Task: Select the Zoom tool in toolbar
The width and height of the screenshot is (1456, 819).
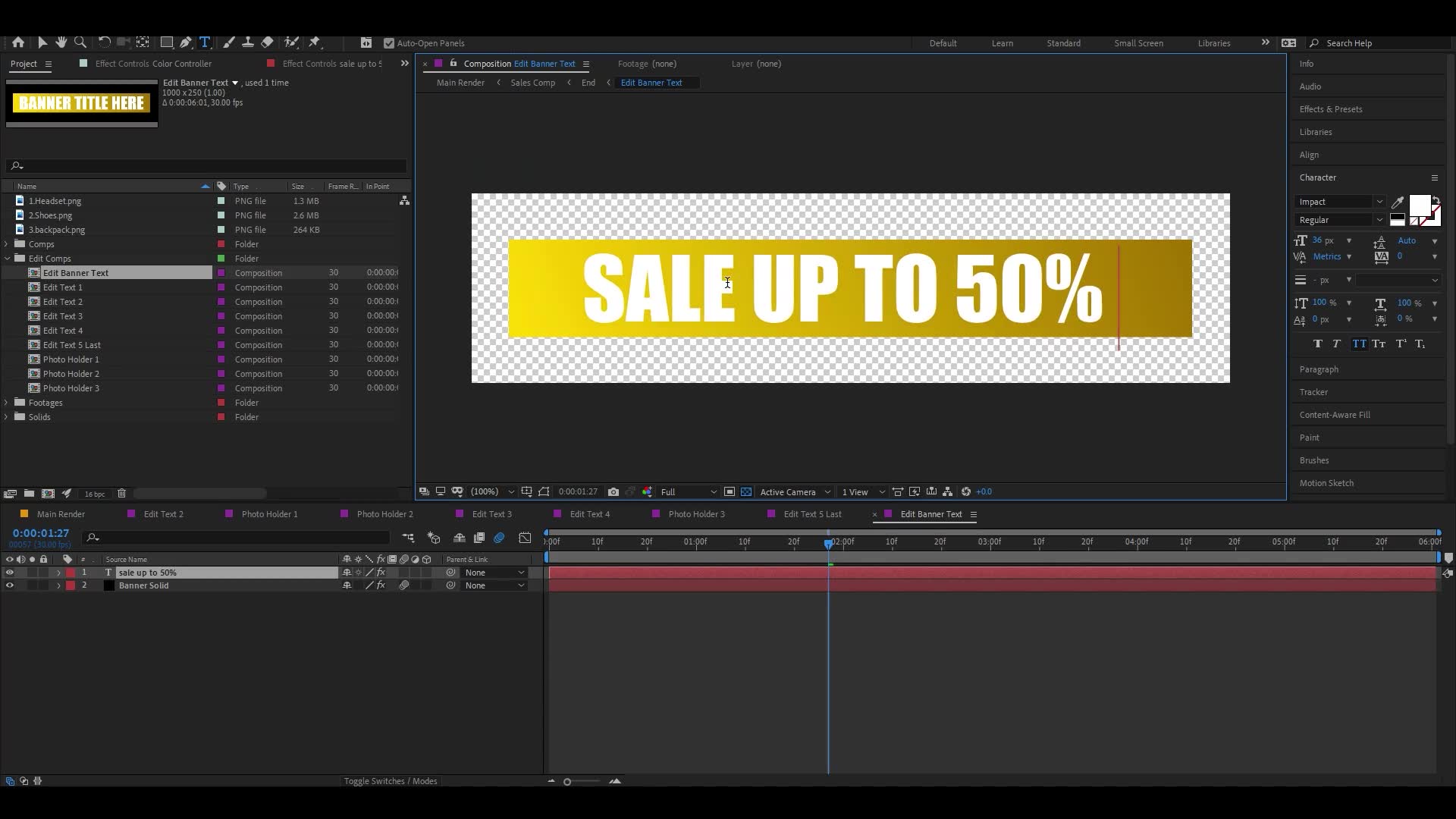Action: pyautogui.click(x=80, y=42)
